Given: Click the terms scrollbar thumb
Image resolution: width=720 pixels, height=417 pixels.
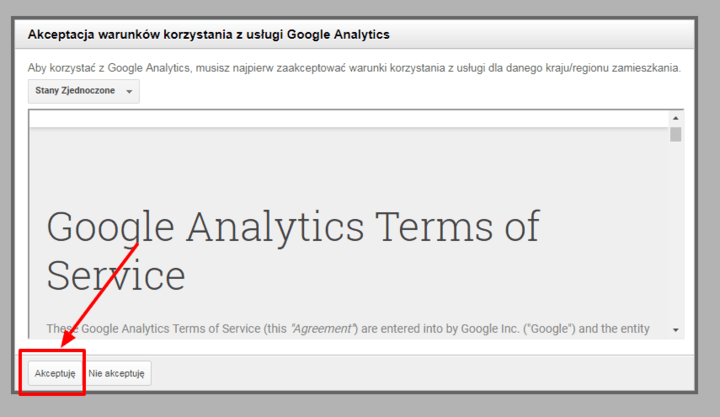Looking at the screenshot, I should pyautogui.click(x=676, y=134).
